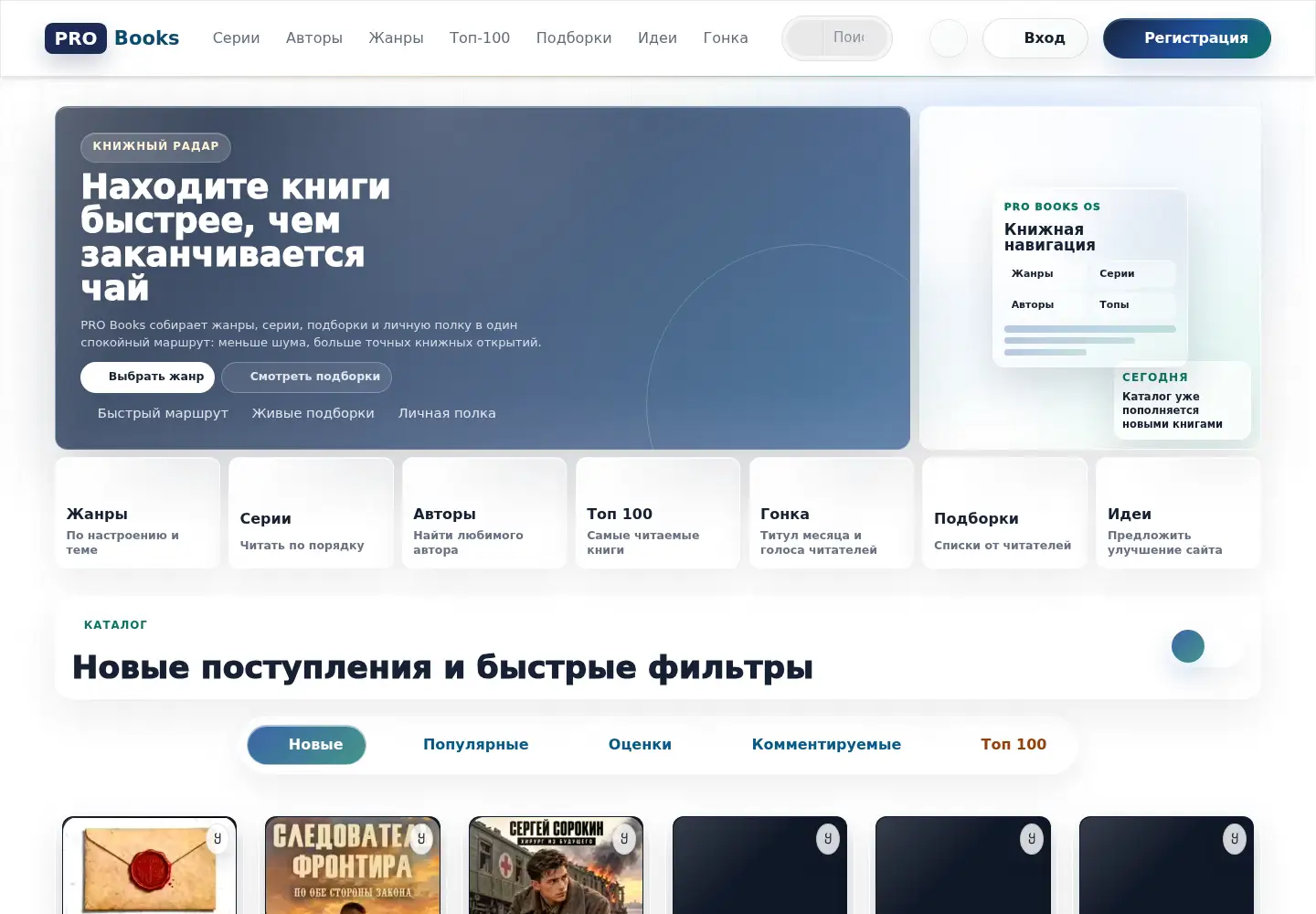Viewport: 1316px width, 914px height.
Task: Click badge icon on Следователь фронтира cover
Action: 421,838
